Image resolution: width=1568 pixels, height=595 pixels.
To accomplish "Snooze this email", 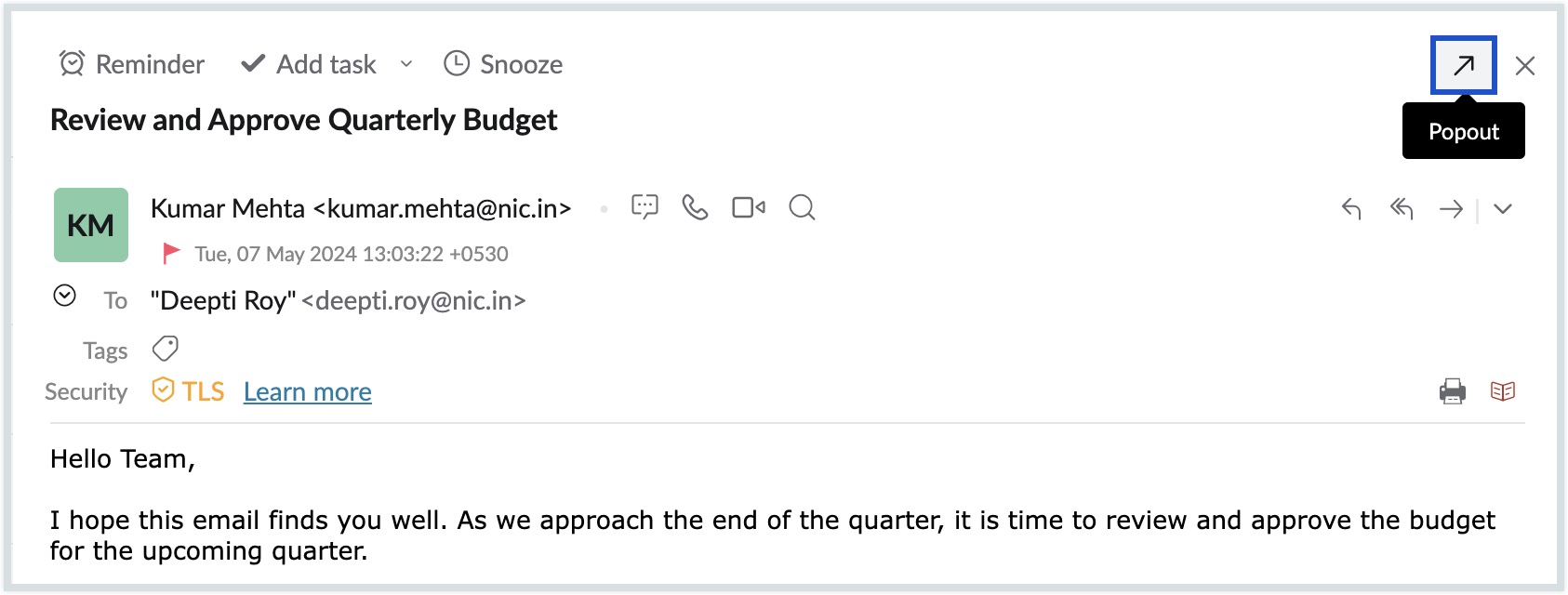I will tap(503, 64).
